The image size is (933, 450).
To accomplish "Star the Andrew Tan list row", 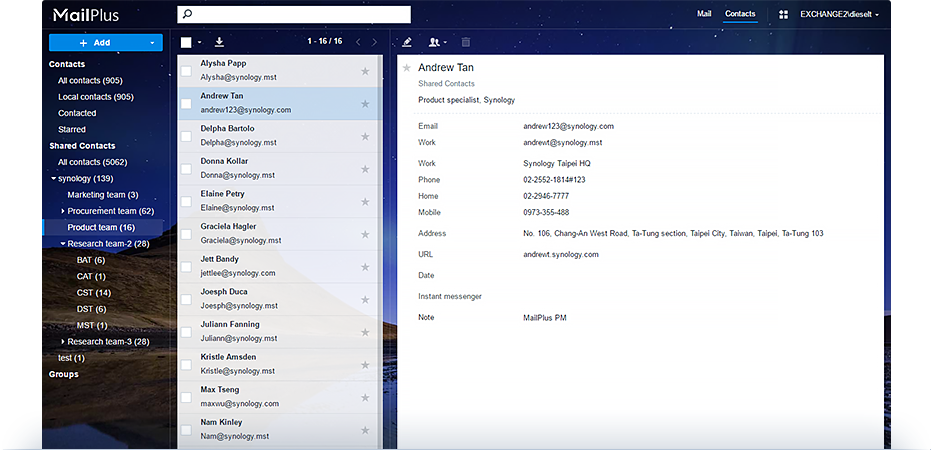I will (x=365, y=104).
